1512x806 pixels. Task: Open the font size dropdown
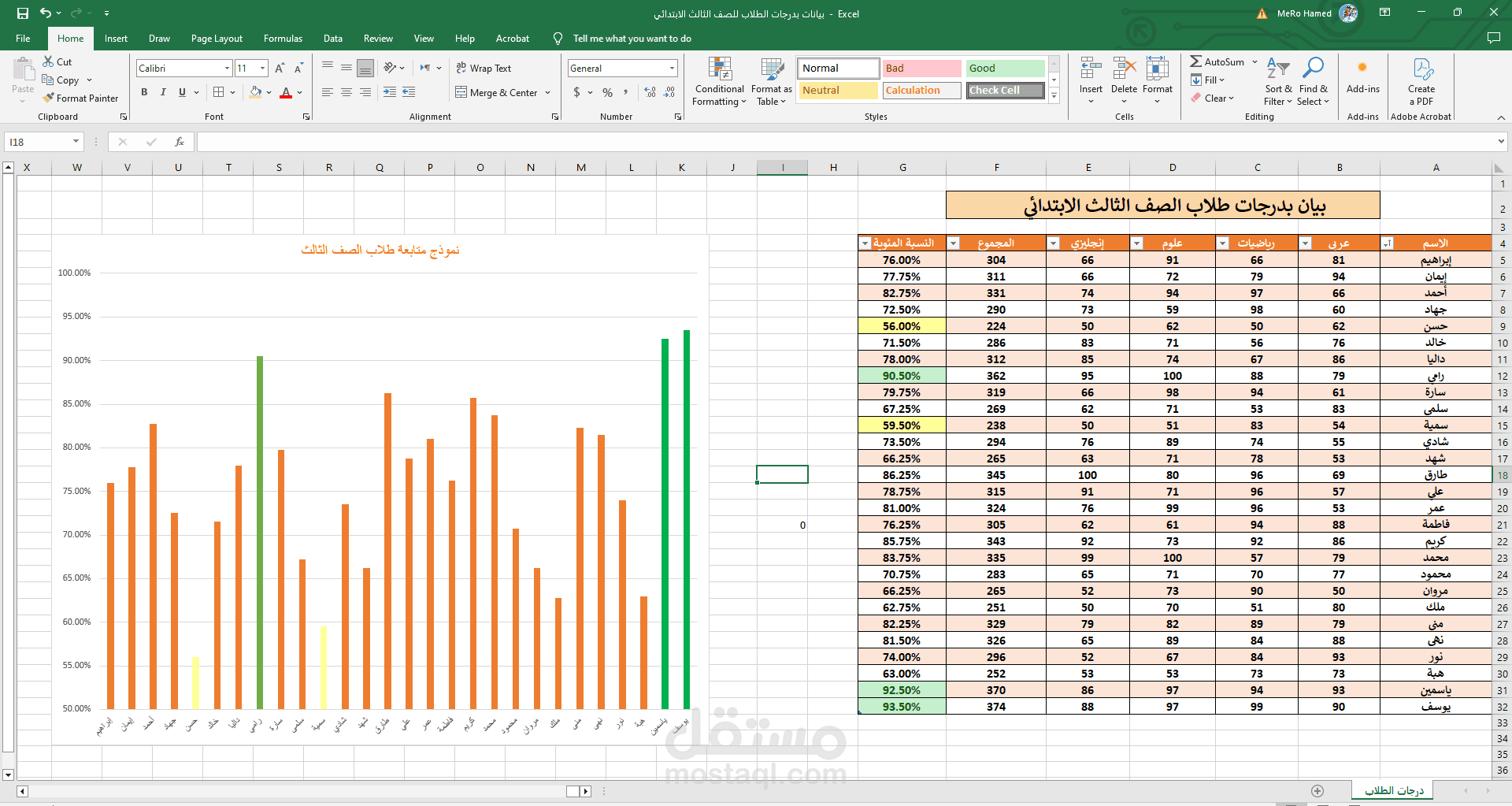tap(263, 69)
